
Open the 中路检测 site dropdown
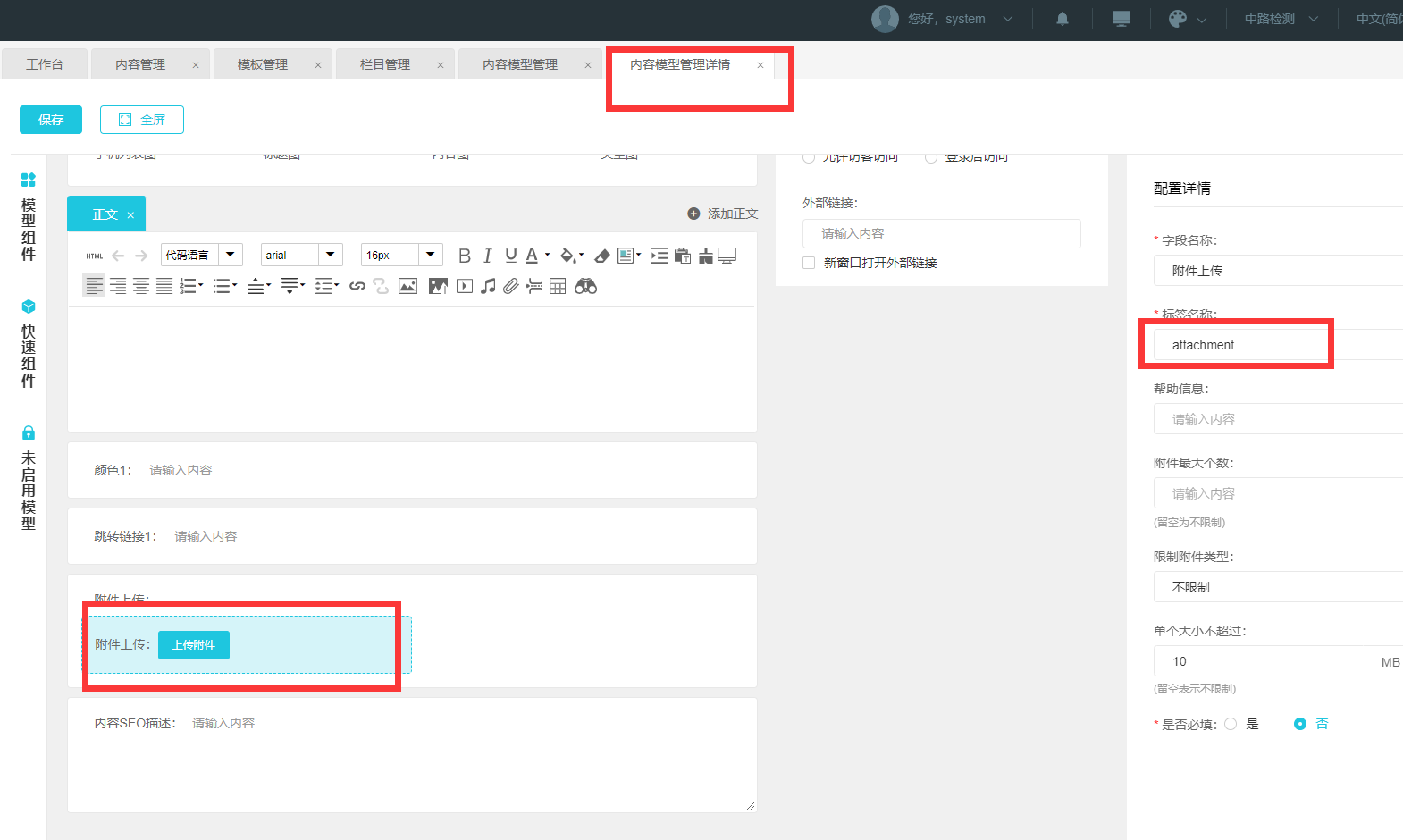coord(1281,19)
